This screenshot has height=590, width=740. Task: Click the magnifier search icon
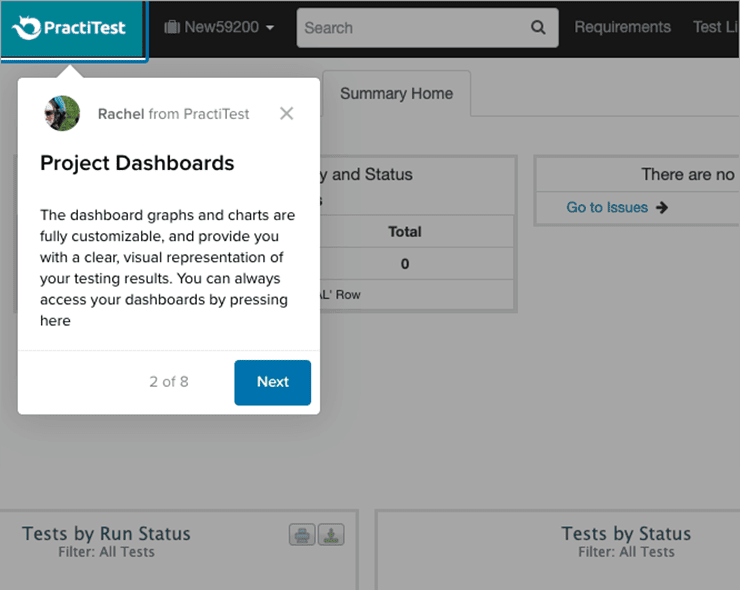538,28
